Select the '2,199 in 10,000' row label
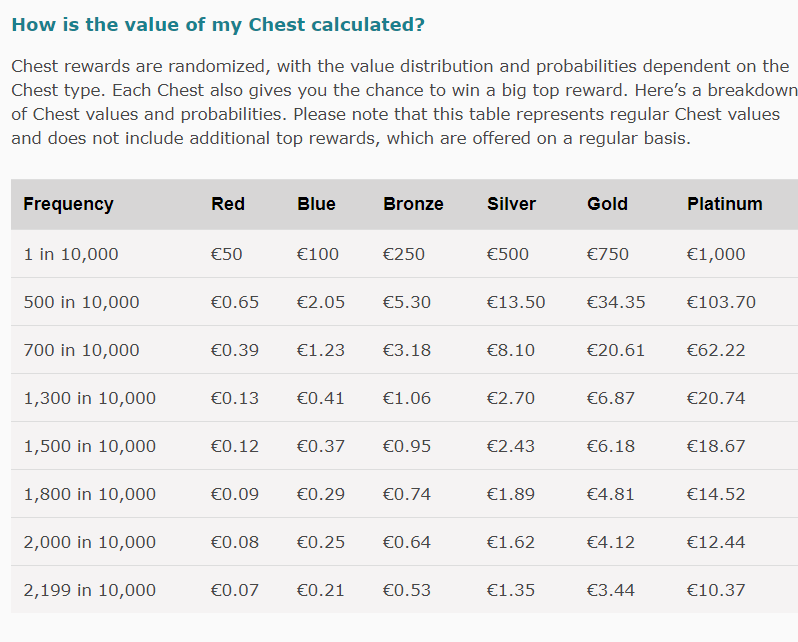Viewport: 798px width, 642px height. point(90,590)
